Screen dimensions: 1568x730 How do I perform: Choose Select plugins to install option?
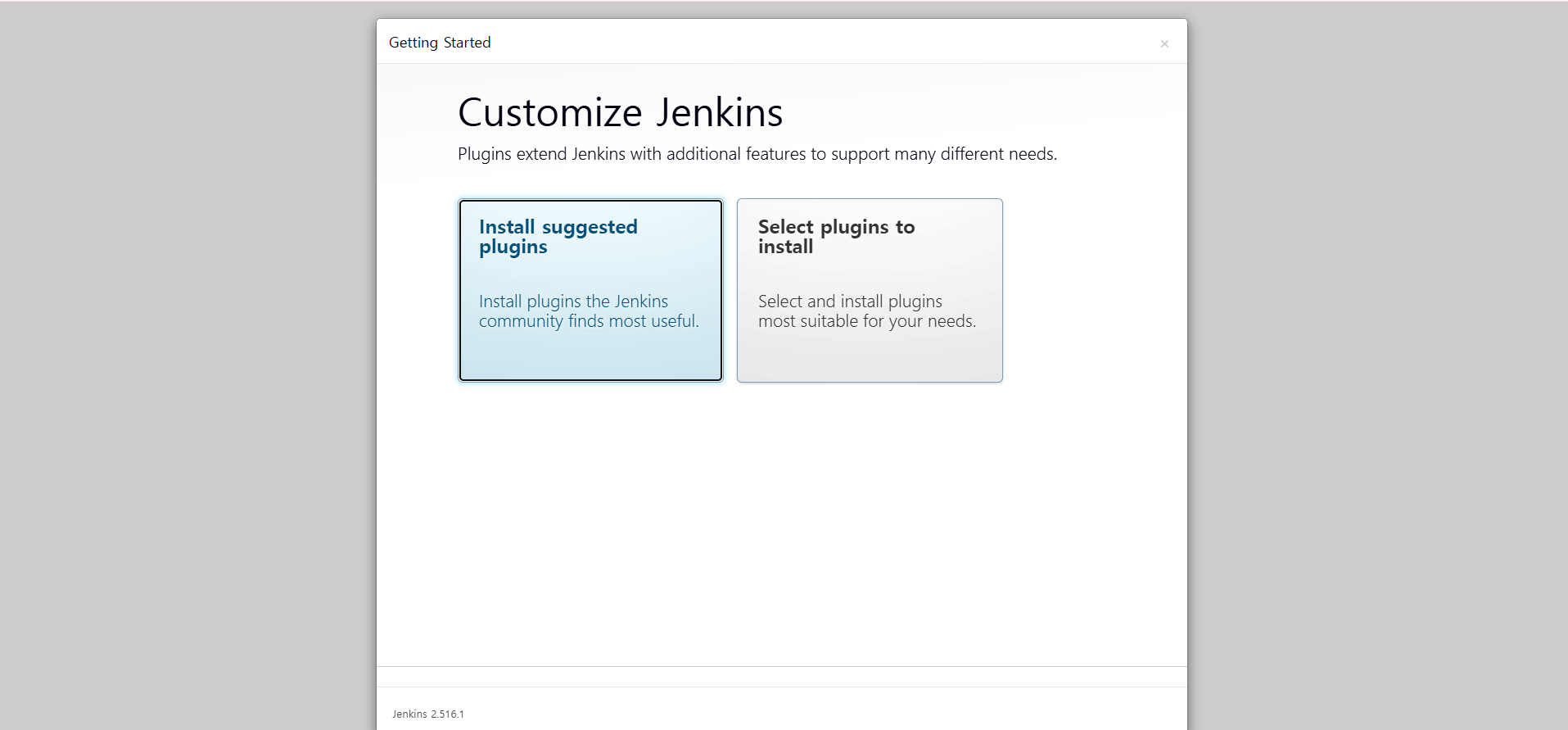[x=870, y=290]
